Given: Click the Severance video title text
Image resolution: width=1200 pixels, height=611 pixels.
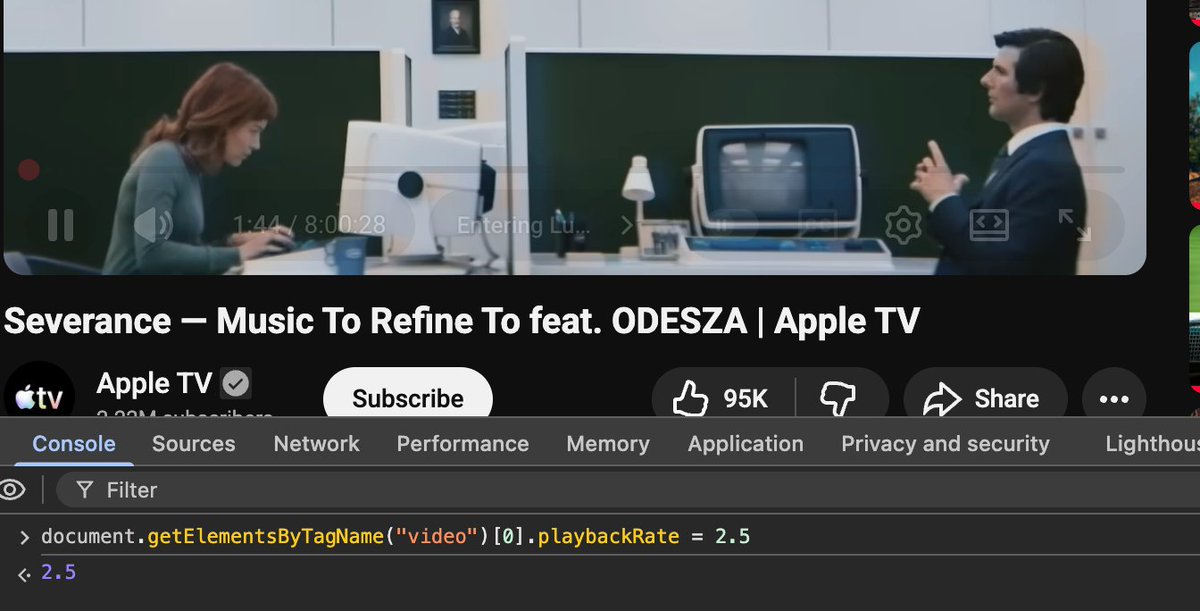Looking at the screenshot, I should pos(461,321).
